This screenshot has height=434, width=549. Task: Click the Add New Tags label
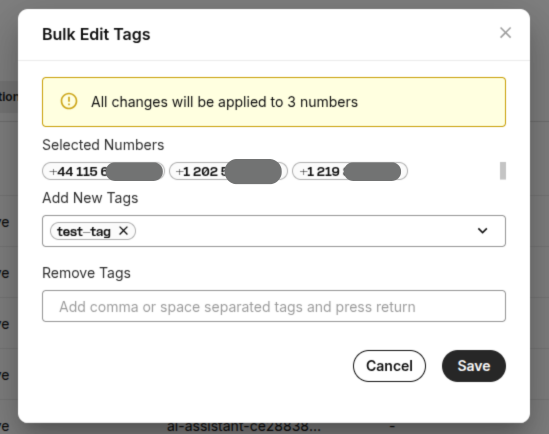(x=90, y=198)
